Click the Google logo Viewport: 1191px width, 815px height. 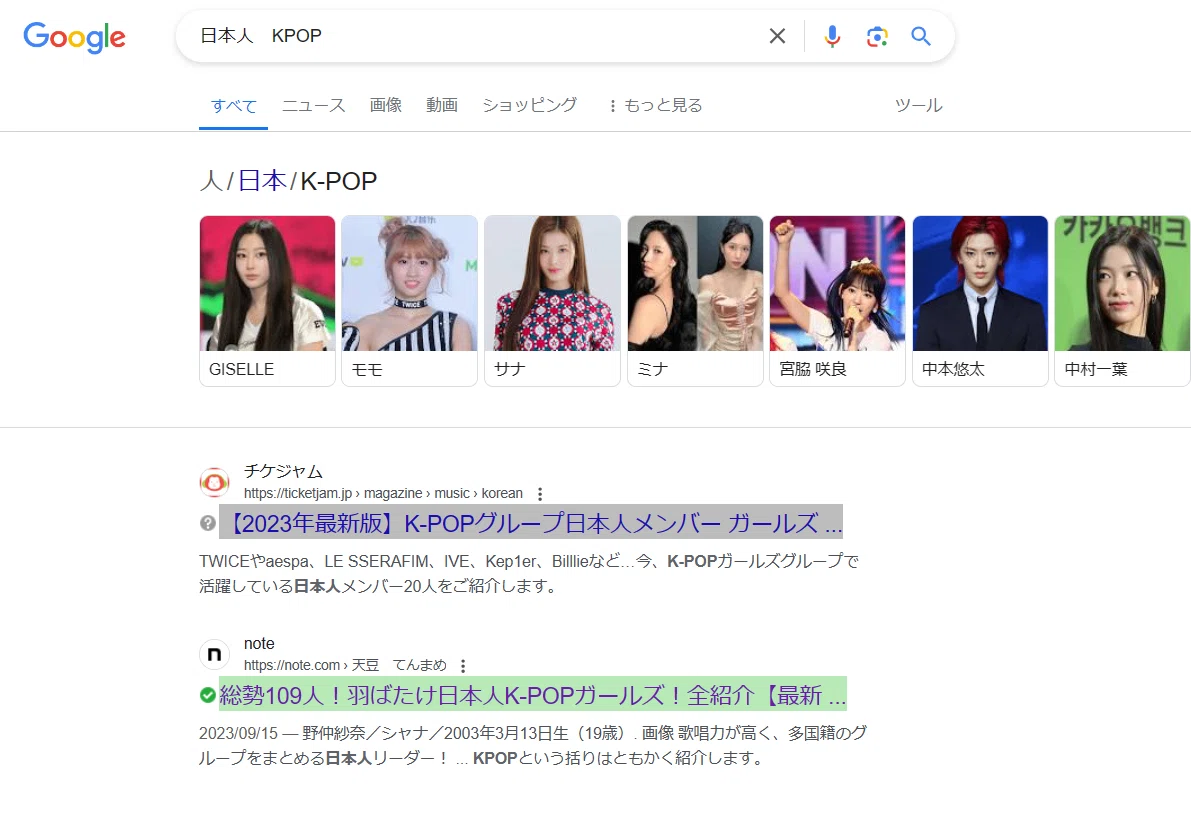click(74, 37)
